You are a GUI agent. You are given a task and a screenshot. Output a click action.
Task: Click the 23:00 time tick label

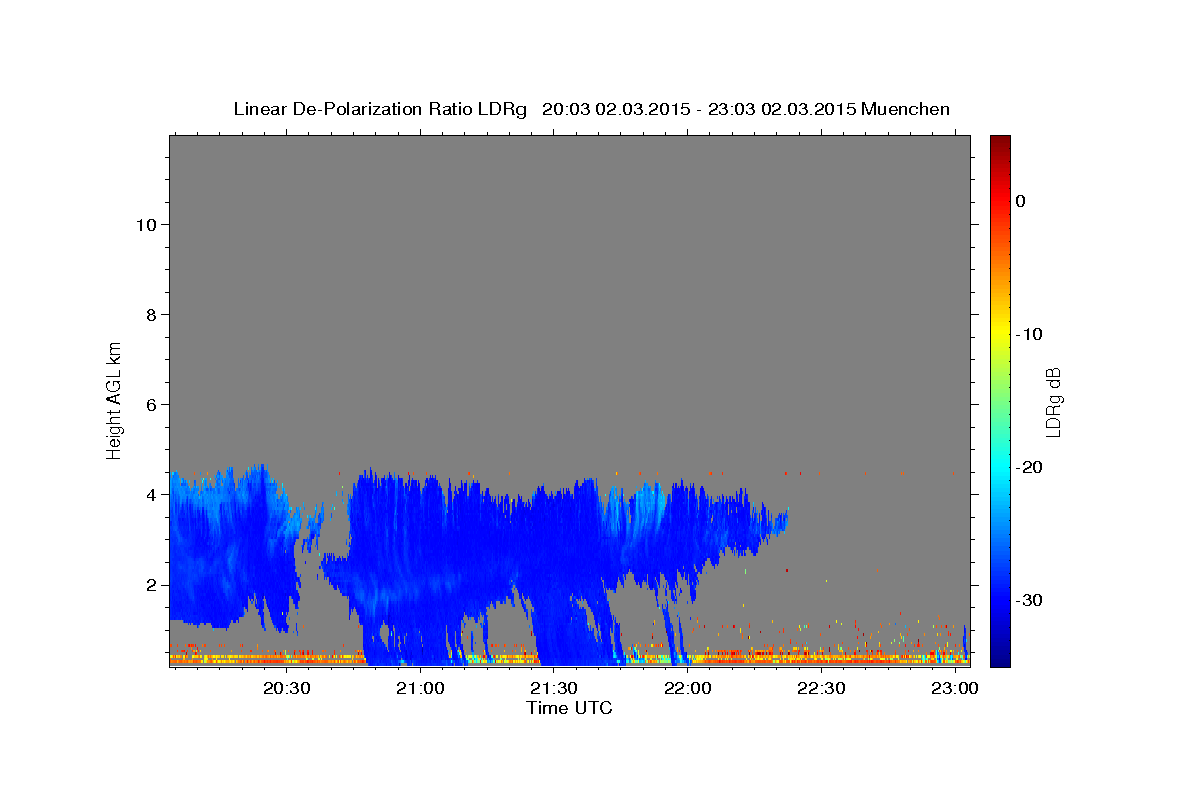[x=955, y=689]
